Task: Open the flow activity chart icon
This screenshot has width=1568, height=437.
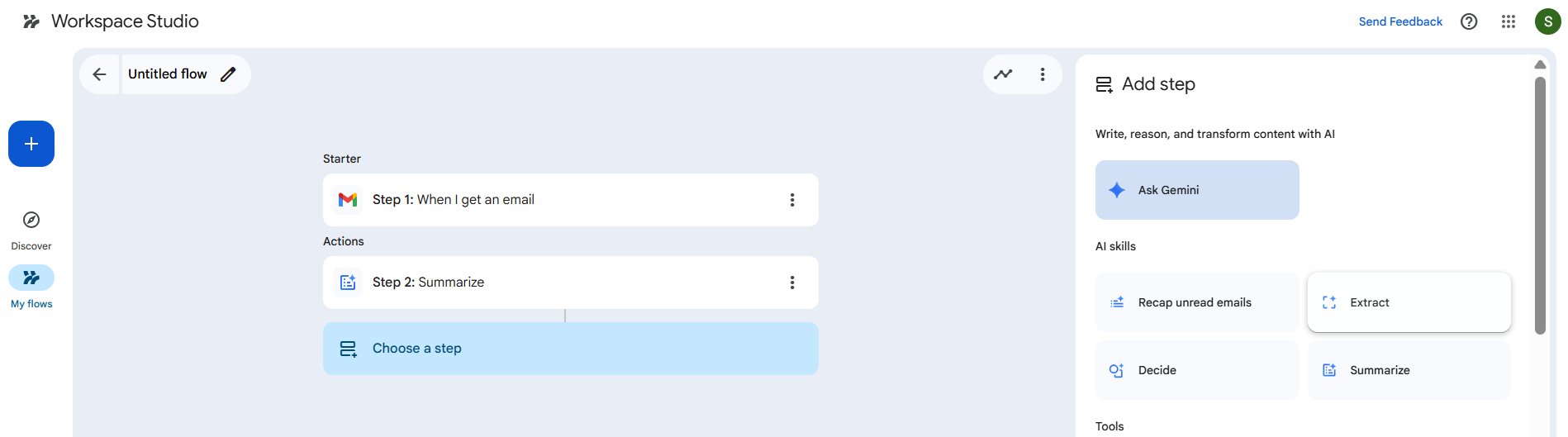Action: click(x=1003, y=74)
